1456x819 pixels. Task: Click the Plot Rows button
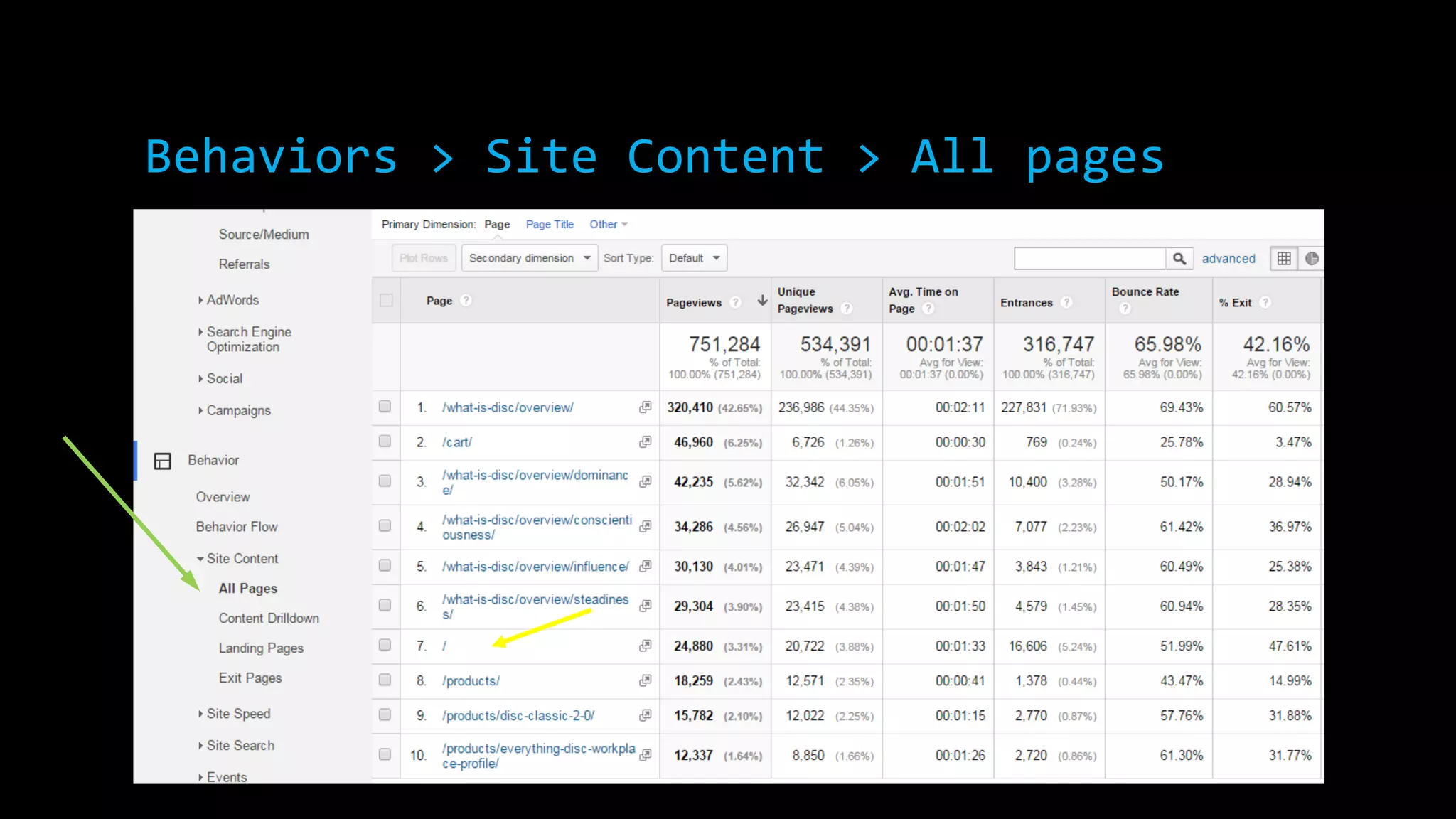[424, 258]
